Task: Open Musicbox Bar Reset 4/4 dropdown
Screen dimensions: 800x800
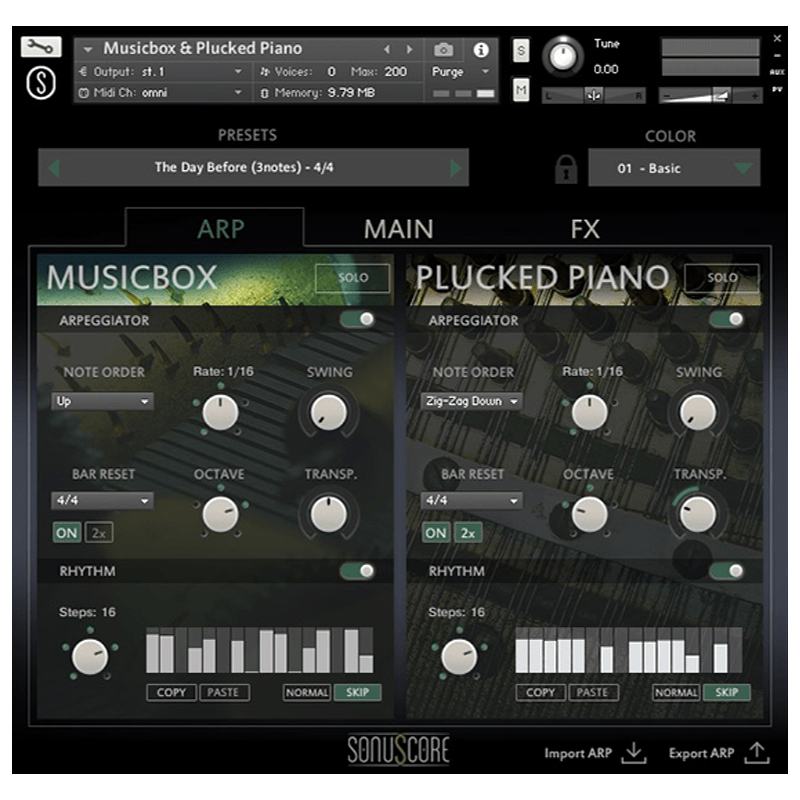Action: tap(102, 501)
